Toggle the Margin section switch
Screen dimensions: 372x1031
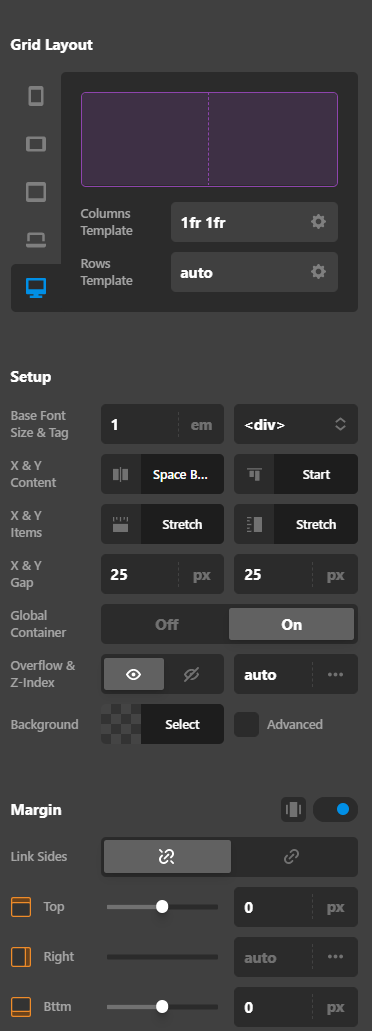pyautogui.click(x=335, y=809)
